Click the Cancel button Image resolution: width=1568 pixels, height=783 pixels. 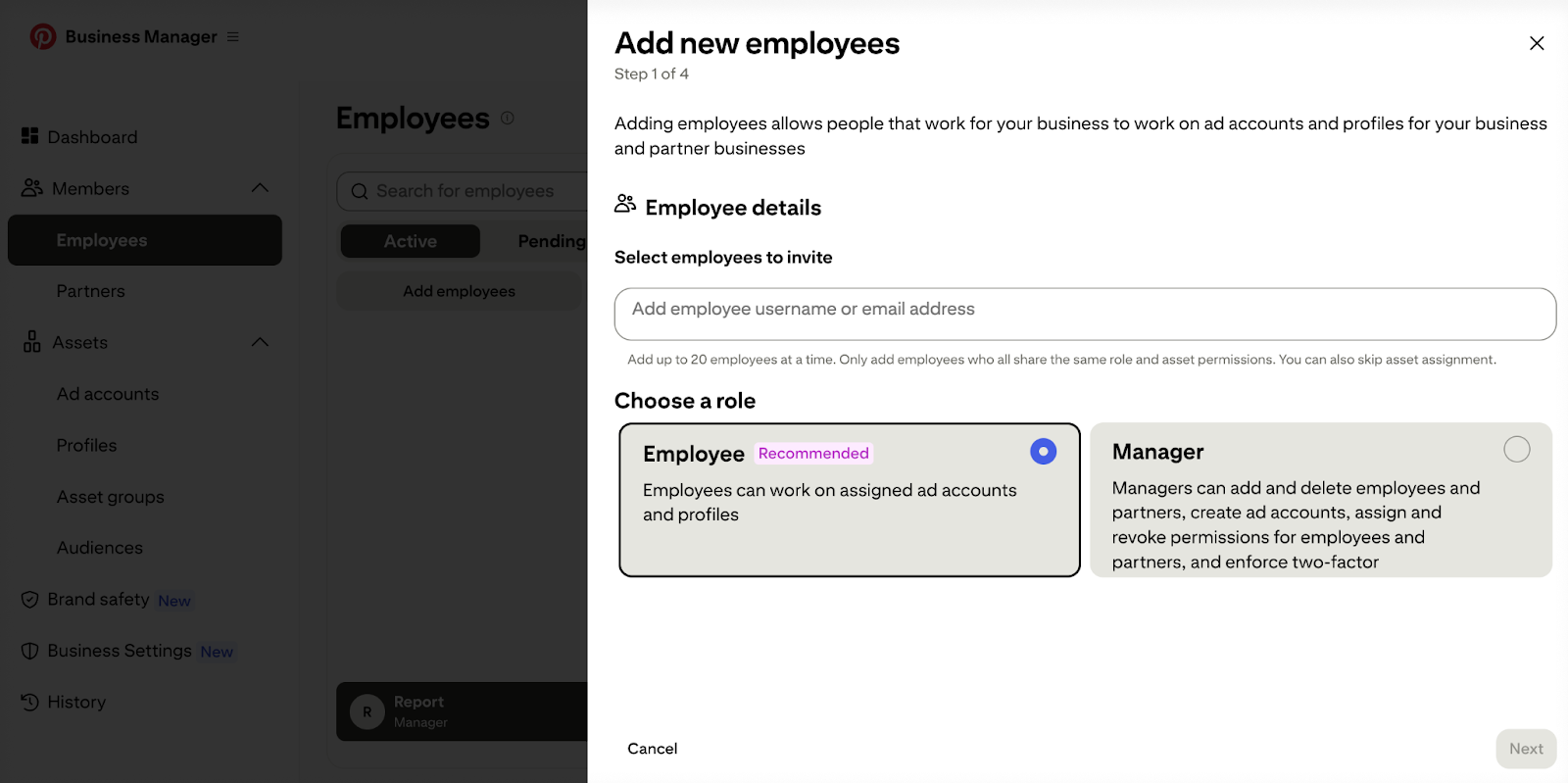tap(653, 749)
